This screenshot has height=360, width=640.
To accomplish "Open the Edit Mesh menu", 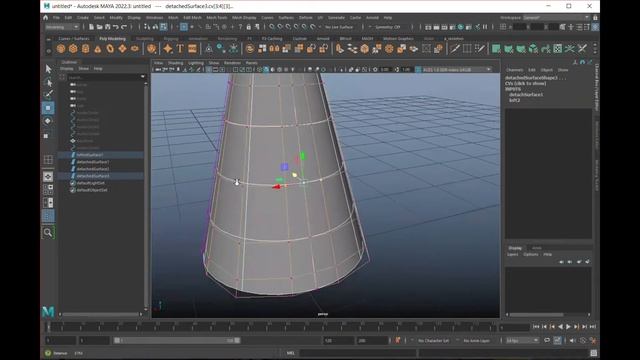I will click(x=192, y=18).
